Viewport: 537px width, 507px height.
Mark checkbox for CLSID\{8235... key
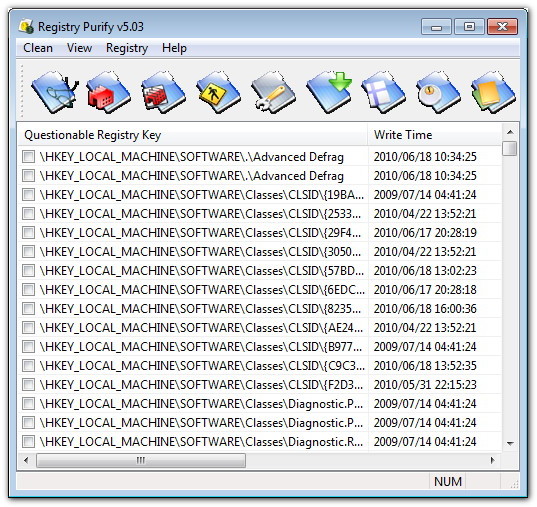(x=28, y=309)
